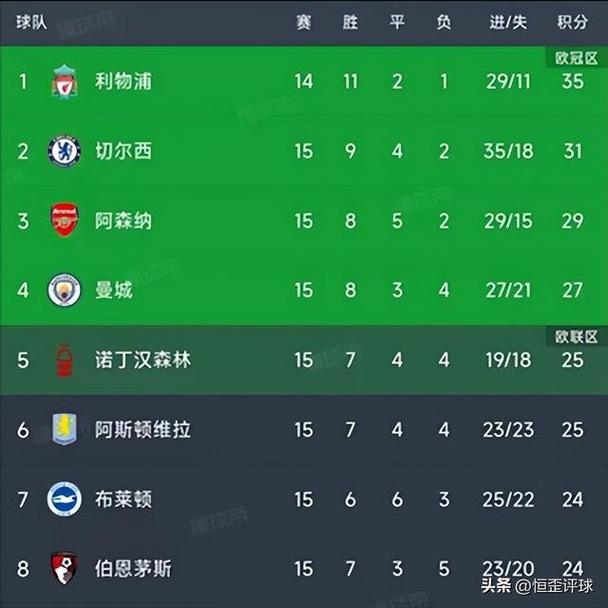Open team name 切尔西

click(123, 151)
